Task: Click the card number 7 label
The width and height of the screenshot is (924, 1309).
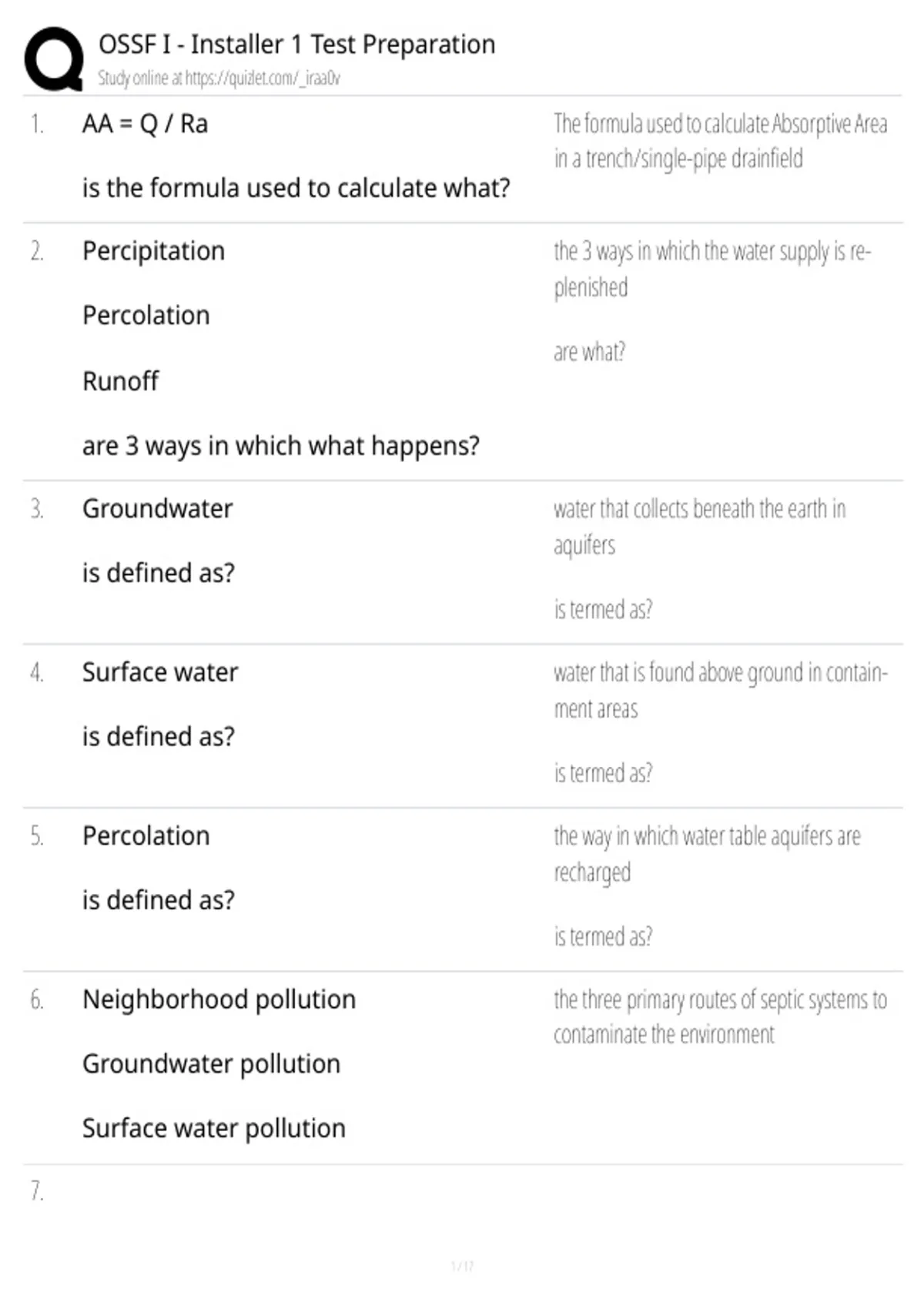Action: click(37, 1190)
